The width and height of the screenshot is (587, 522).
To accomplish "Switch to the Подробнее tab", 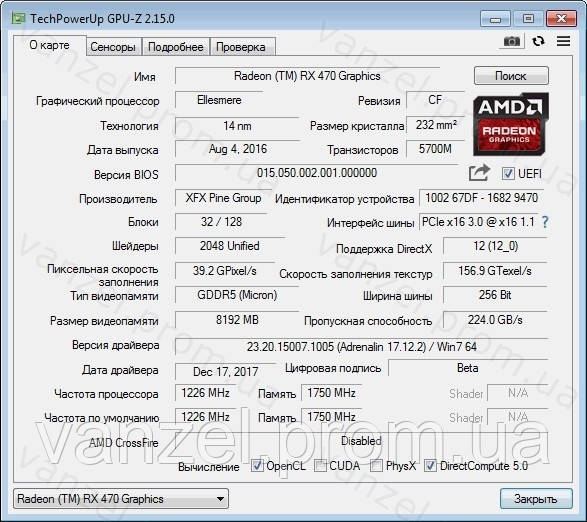I will [176, 47].
